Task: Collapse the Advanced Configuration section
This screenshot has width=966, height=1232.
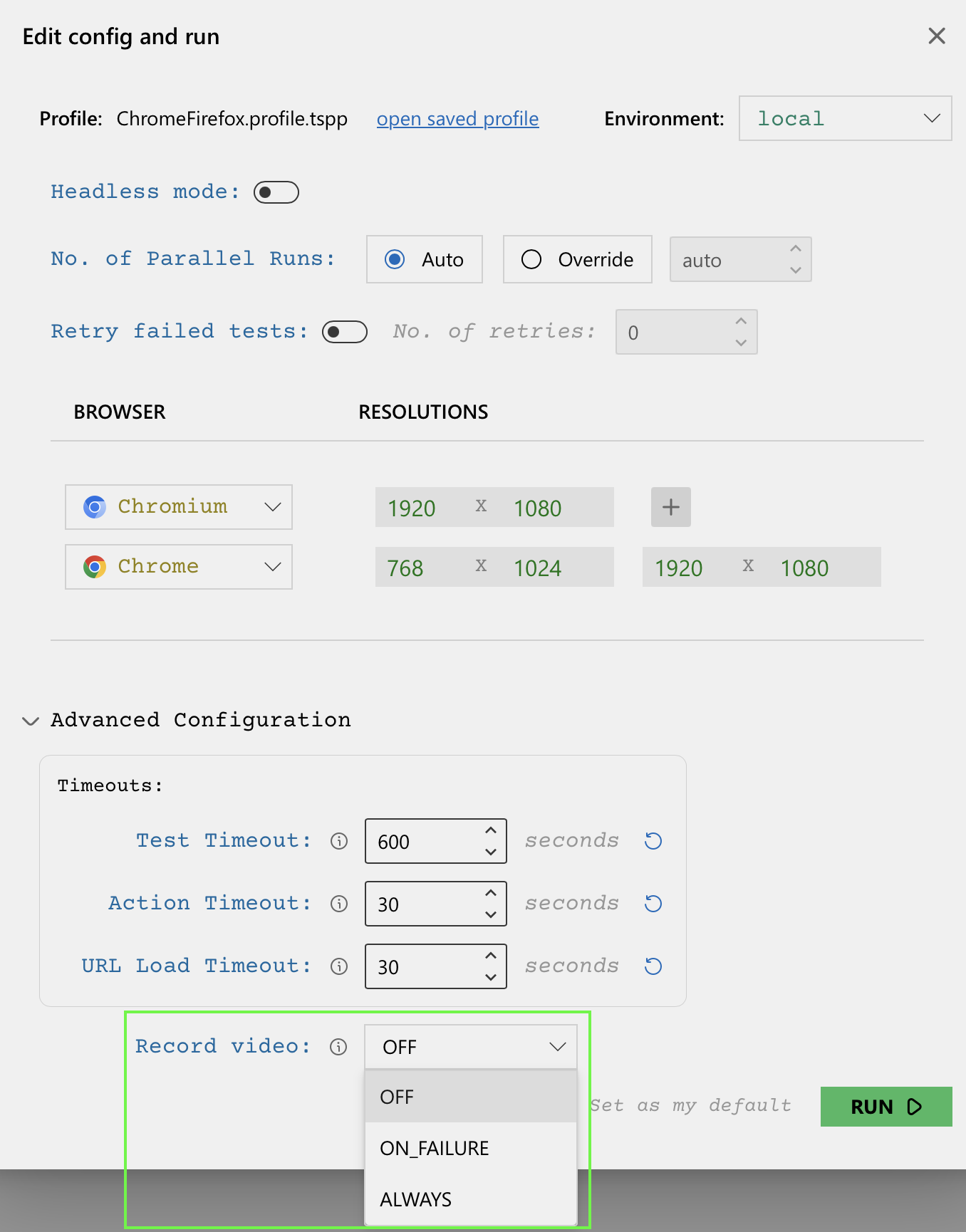Action: (x=31, y=721)
